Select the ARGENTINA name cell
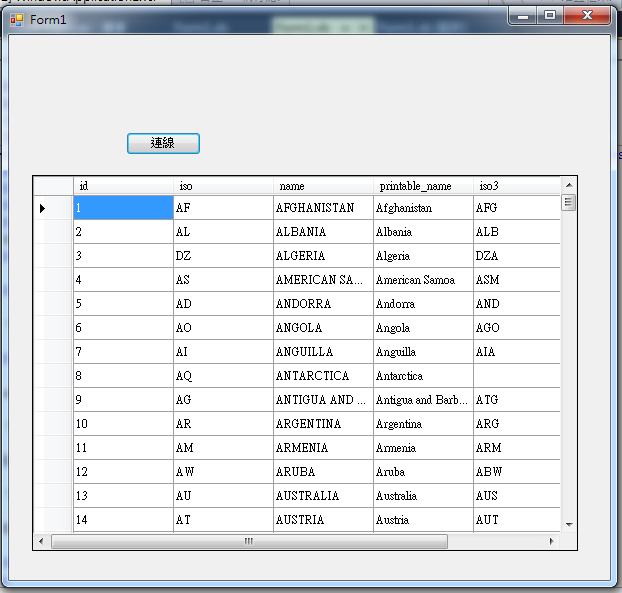The height and width of the screenshot is (593, 622). [323, 424]
